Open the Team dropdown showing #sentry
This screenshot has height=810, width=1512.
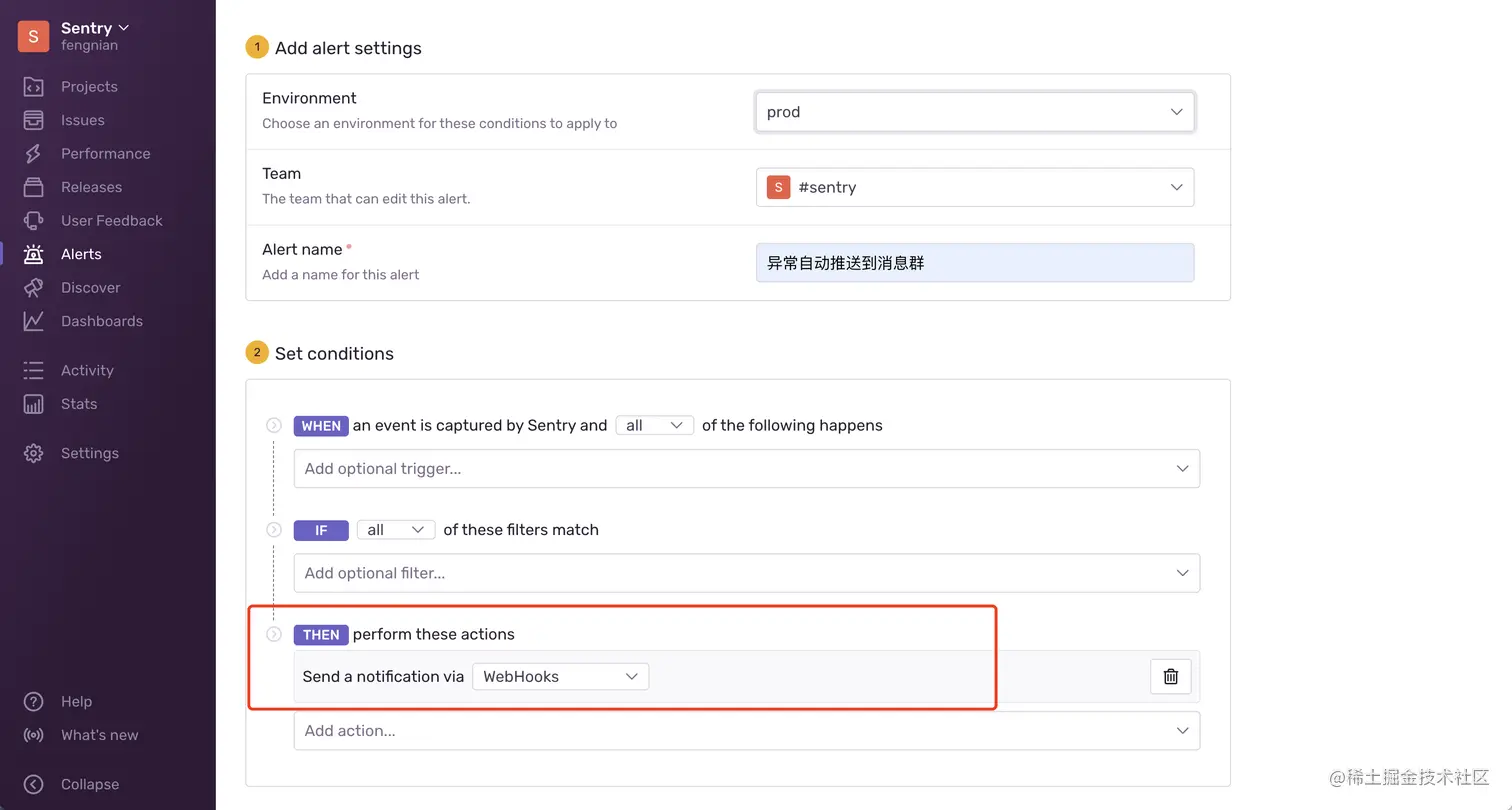(x=975, y=187)
